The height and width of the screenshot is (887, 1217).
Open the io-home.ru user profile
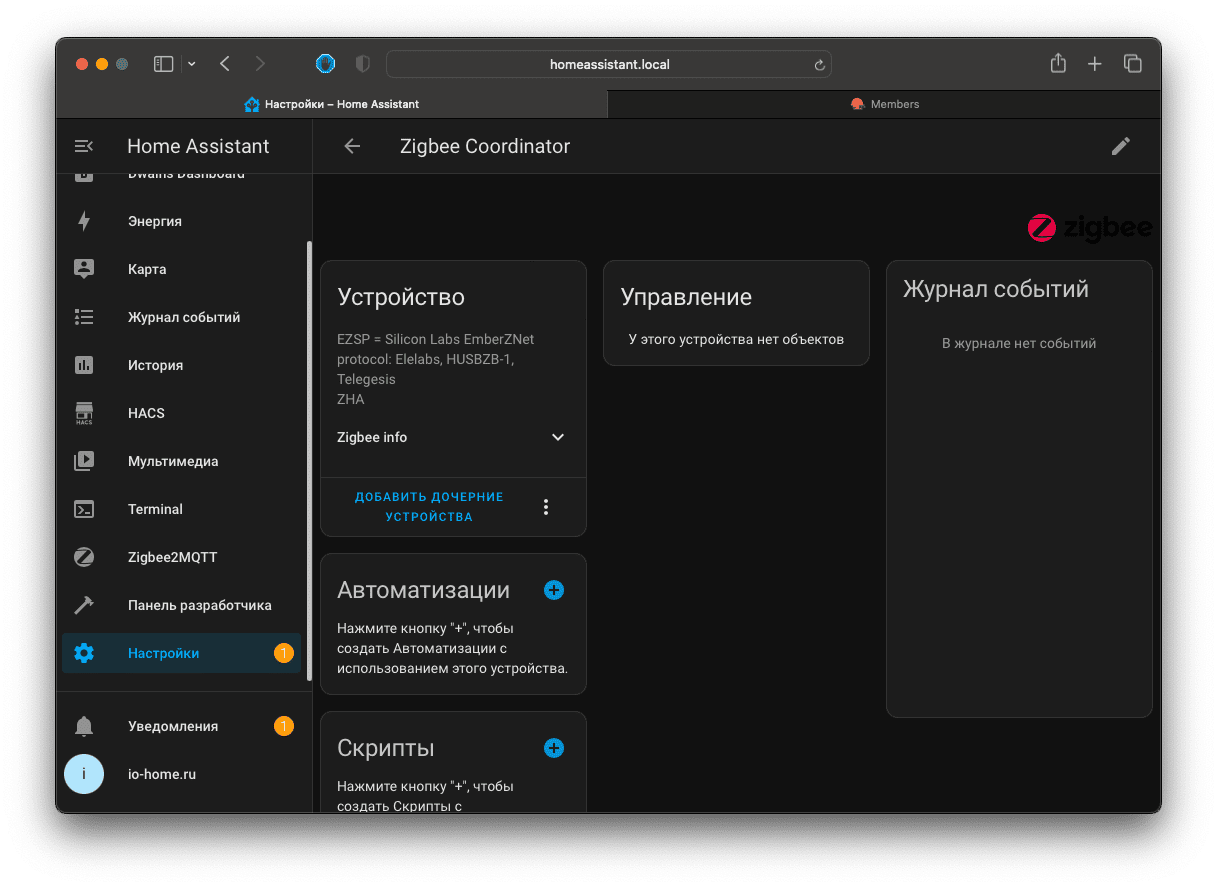tap(161, 774)
